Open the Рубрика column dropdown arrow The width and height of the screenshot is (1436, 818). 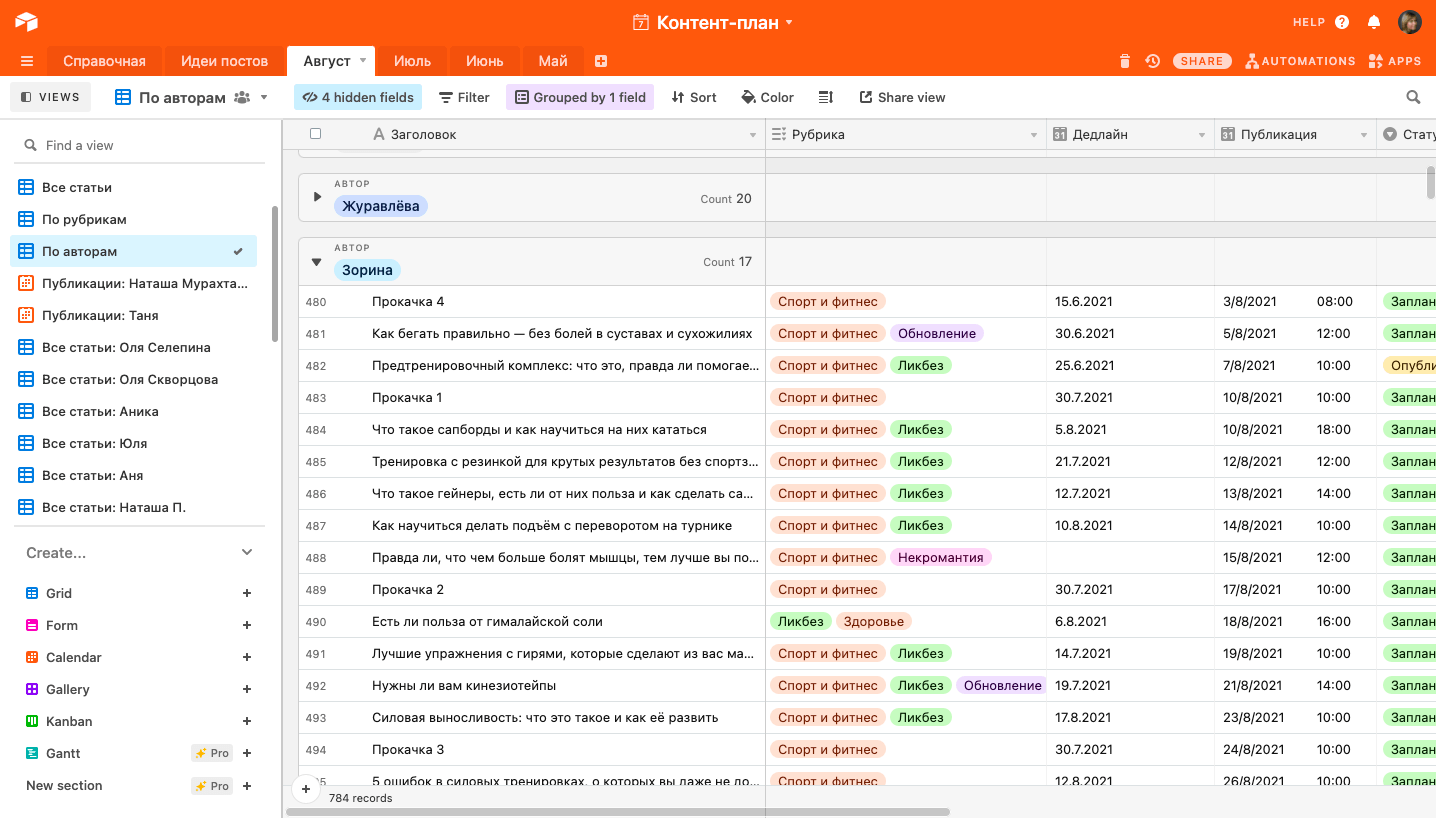(1034, 135)
